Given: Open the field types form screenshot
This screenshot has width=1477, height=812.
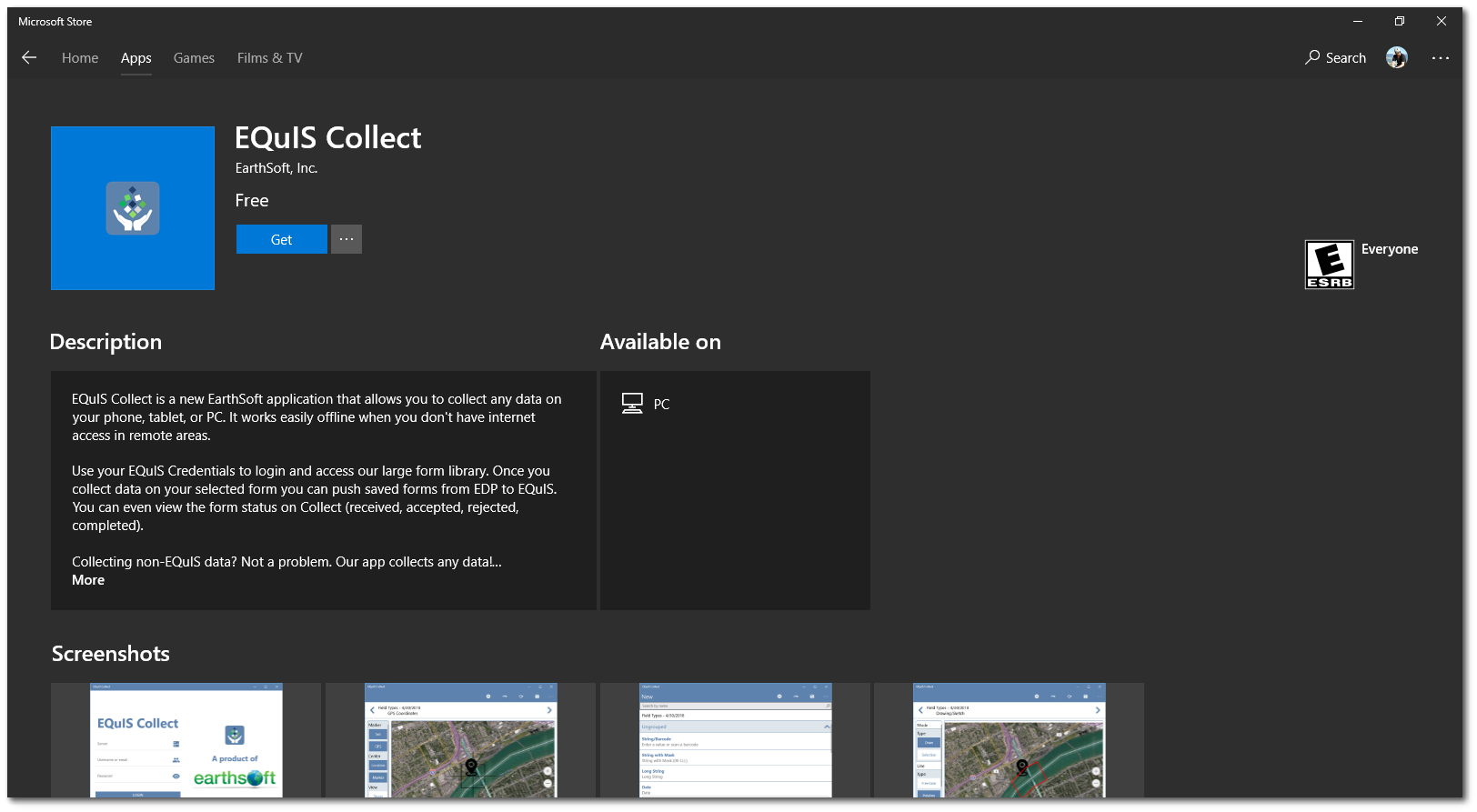Looking at the screenshot, I should coord(735,740).
